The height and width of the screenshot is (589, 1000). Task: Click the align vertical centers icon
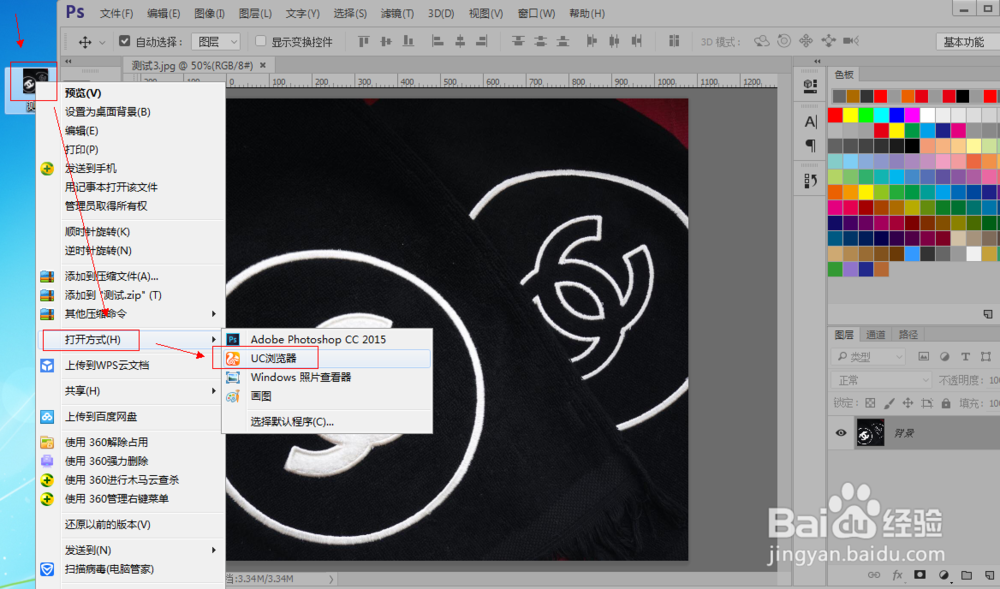point(386,41)
